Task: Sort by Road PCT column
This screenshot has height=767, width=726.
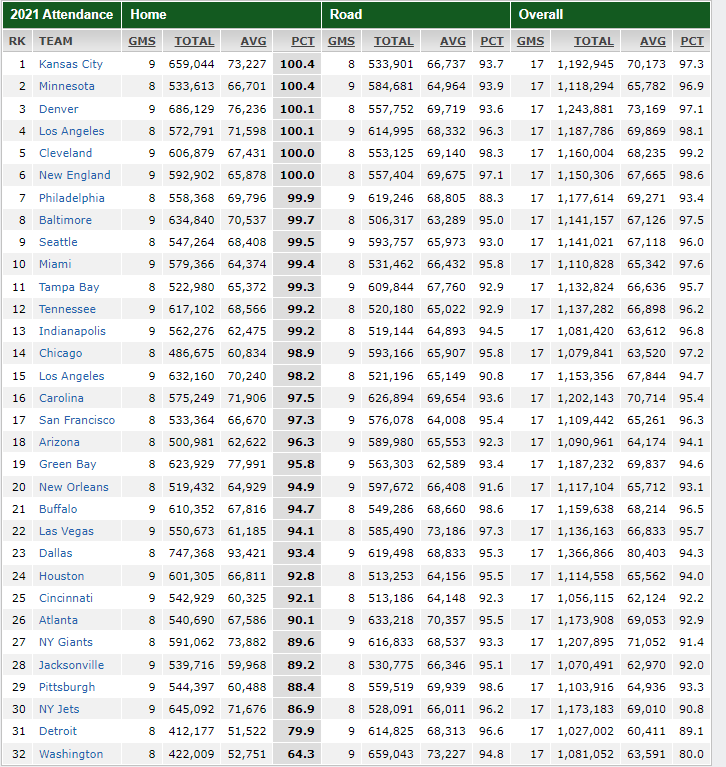Action: 492,42
